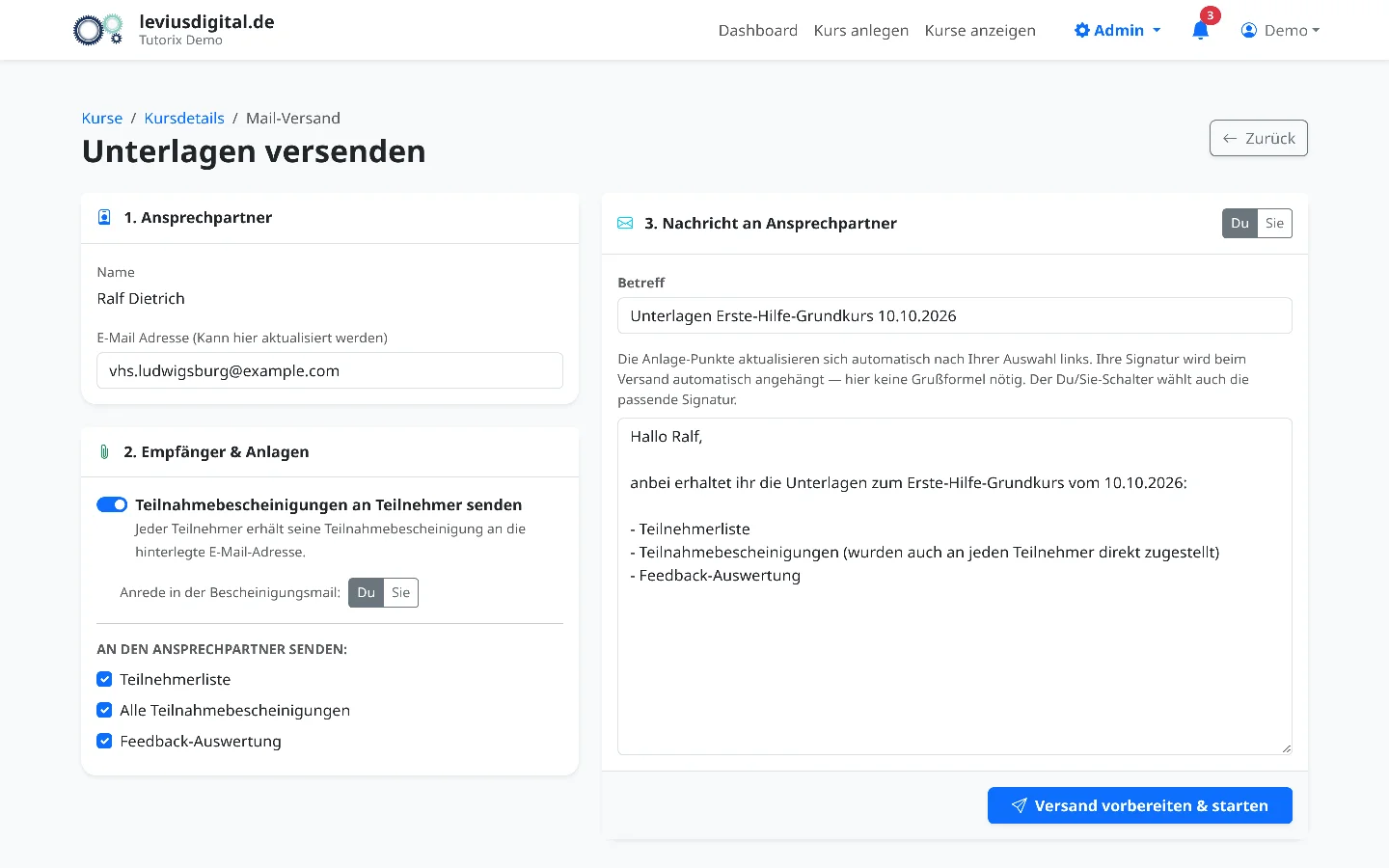Click the name Ralf Dietrich

click(x=141, y=298)
